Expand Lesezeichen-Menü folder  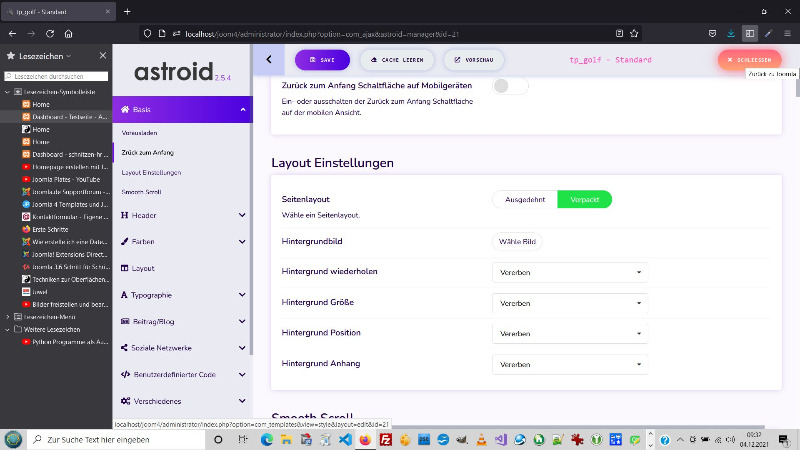(x=8, y=317)
